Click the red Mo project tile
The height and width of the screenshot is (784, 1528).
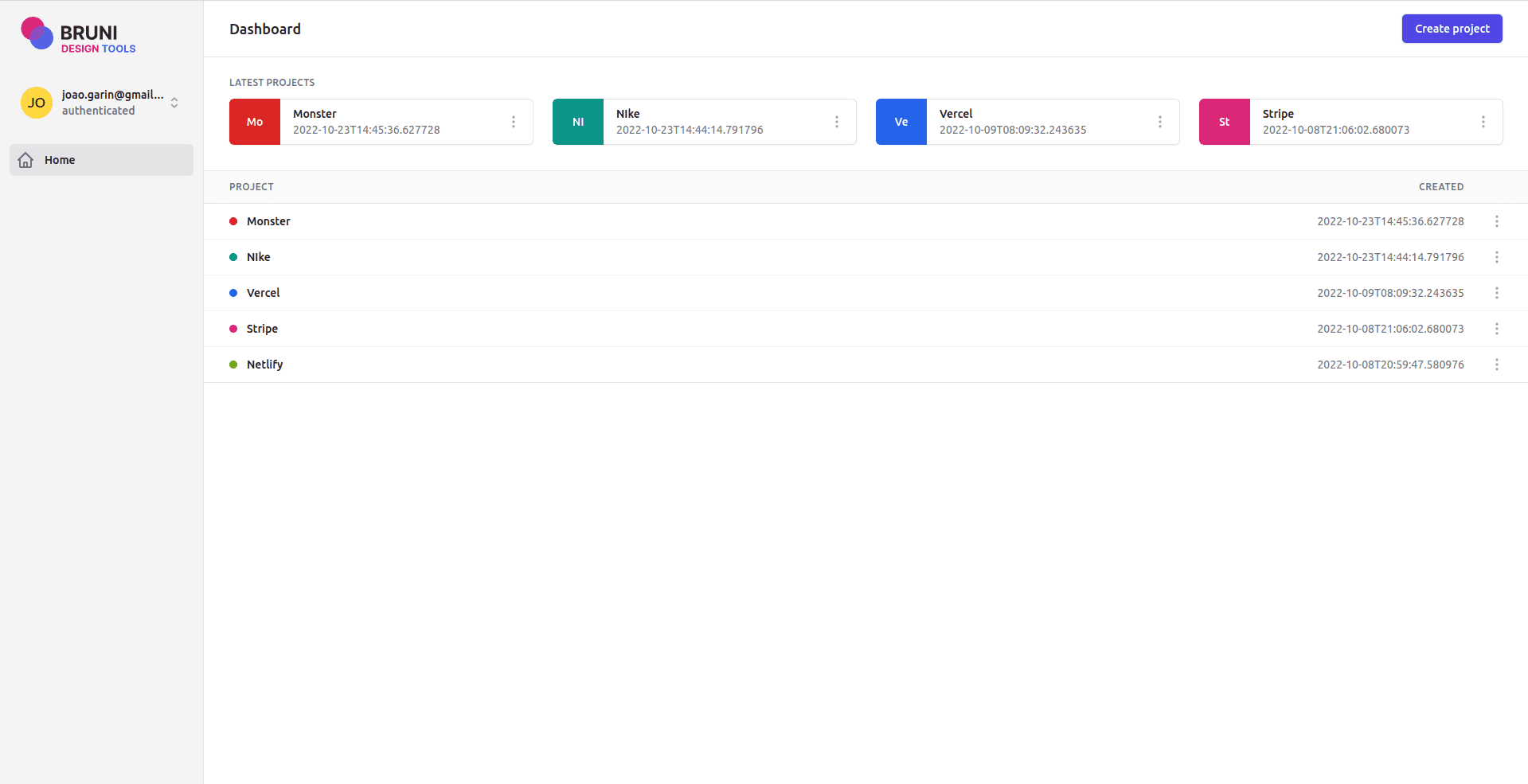pos(255,122)
